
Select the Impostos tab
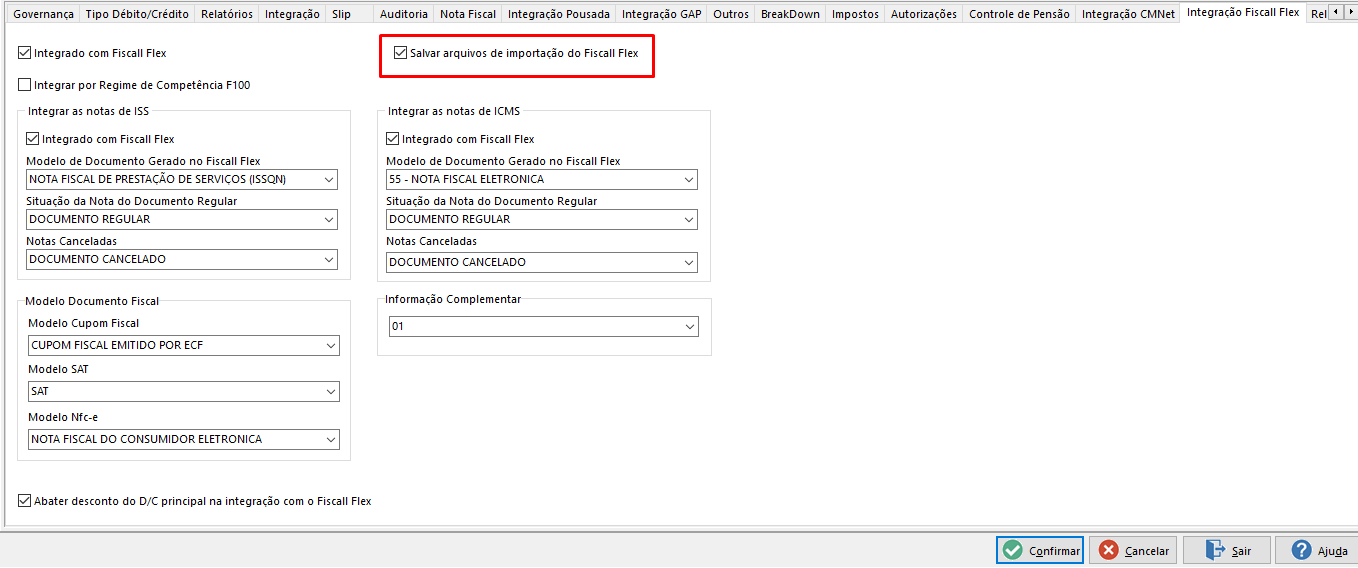coord(855,14)
